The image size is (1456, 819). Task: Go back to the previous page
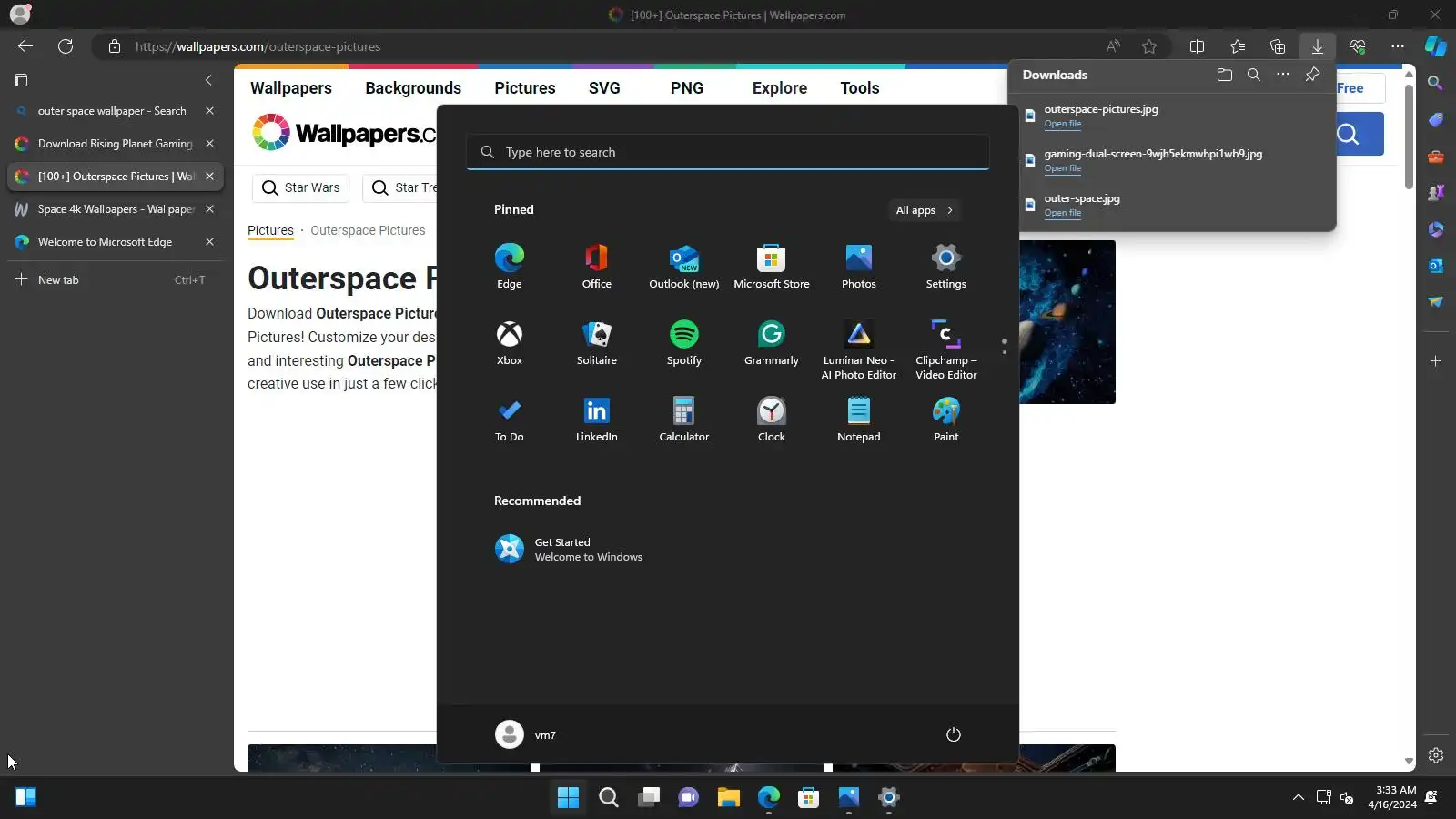click(25, 46)
